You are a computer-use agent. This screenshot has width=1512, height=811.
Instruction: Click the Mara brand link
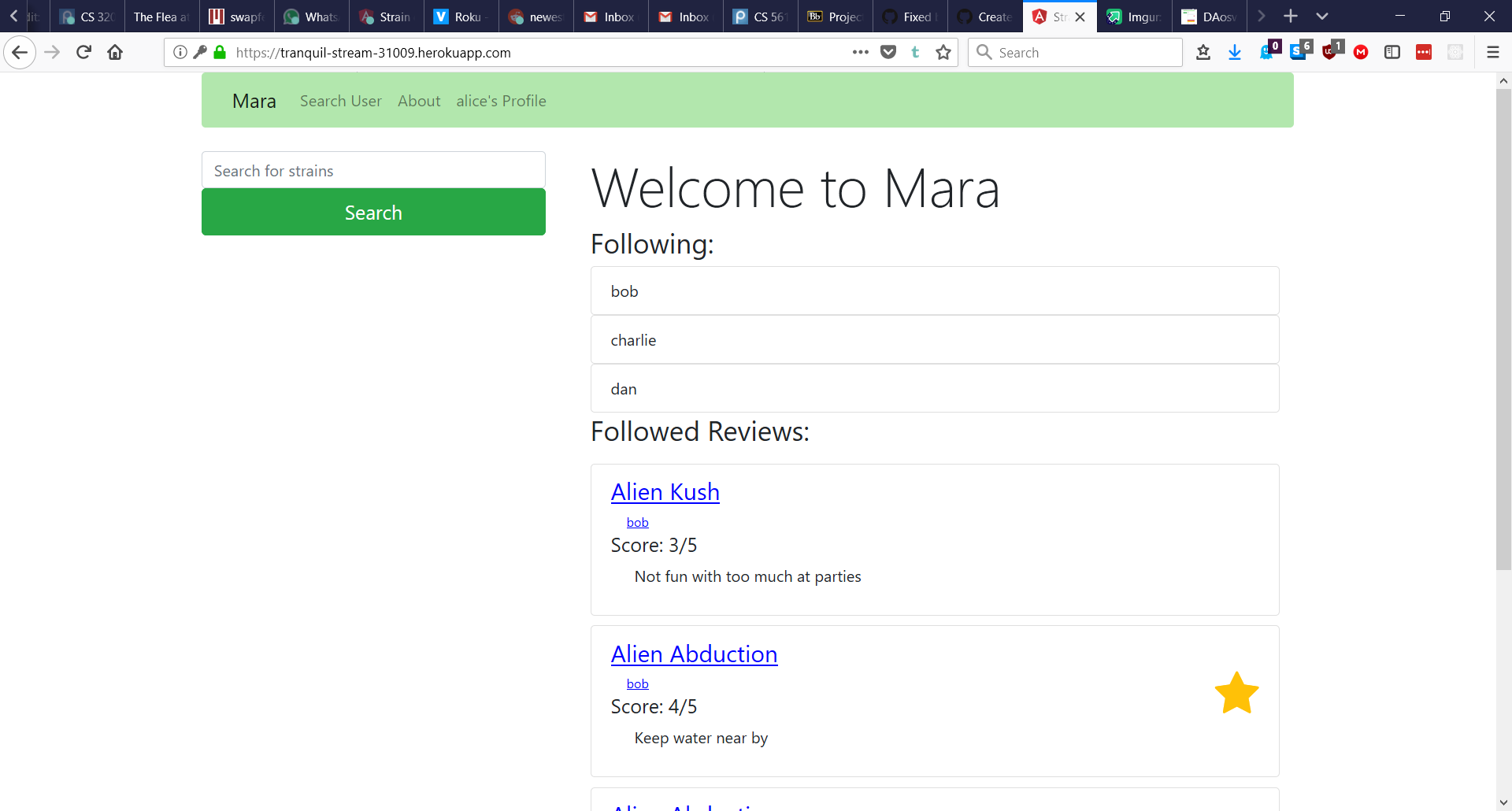254,101
